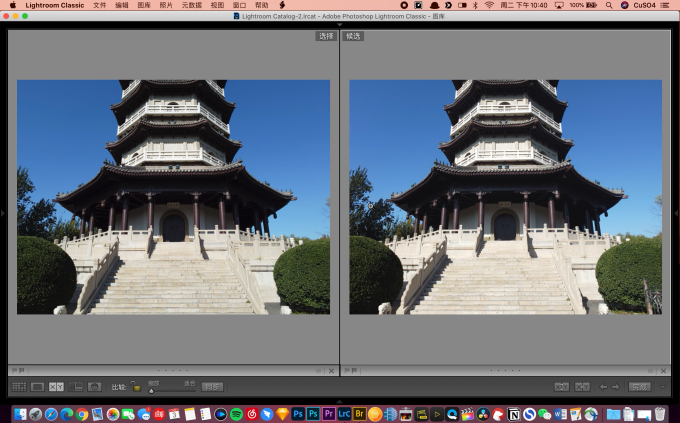Expand the right panel group
The image size is (680, 423).
pyautogui.click(x=676, y=213)
